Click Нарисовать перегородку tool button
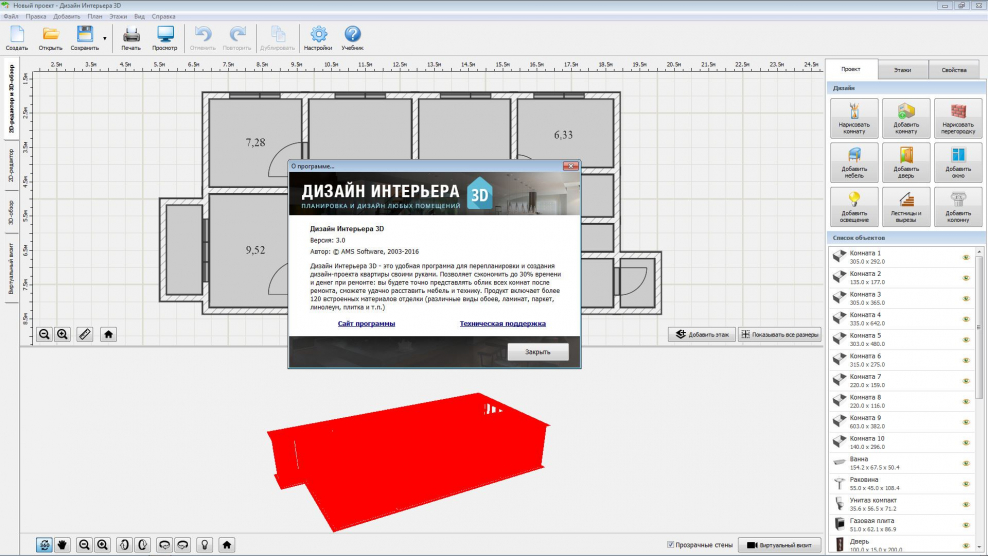The image size is (988, 556). pyautogui.click(x=958, y=118)
